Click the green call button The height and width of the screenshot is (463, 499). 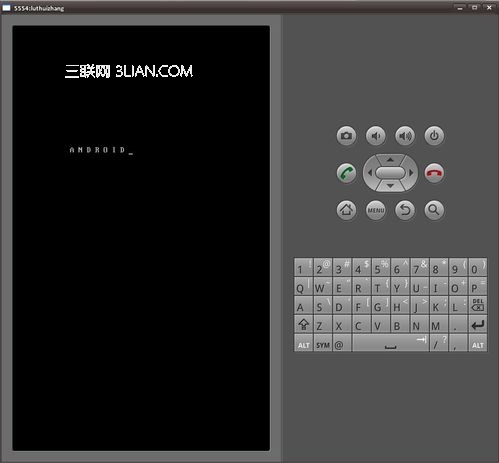346,173
